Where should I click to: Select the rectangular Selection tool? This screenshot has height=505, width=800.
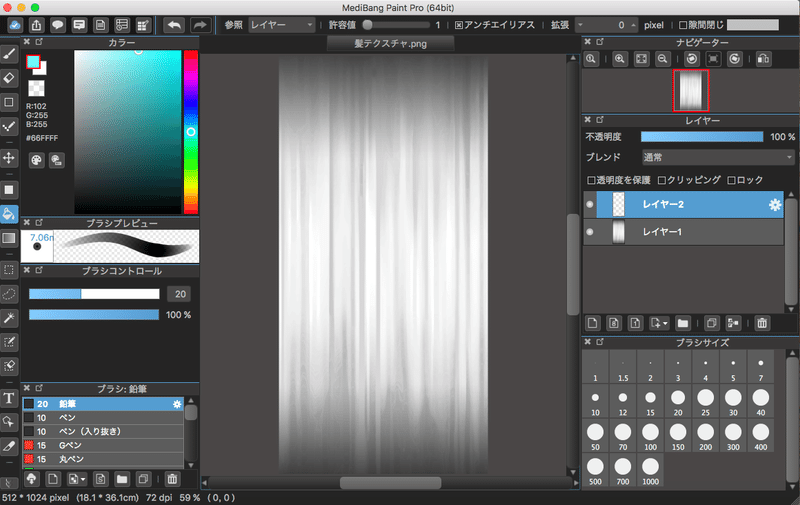click(9, 270)
